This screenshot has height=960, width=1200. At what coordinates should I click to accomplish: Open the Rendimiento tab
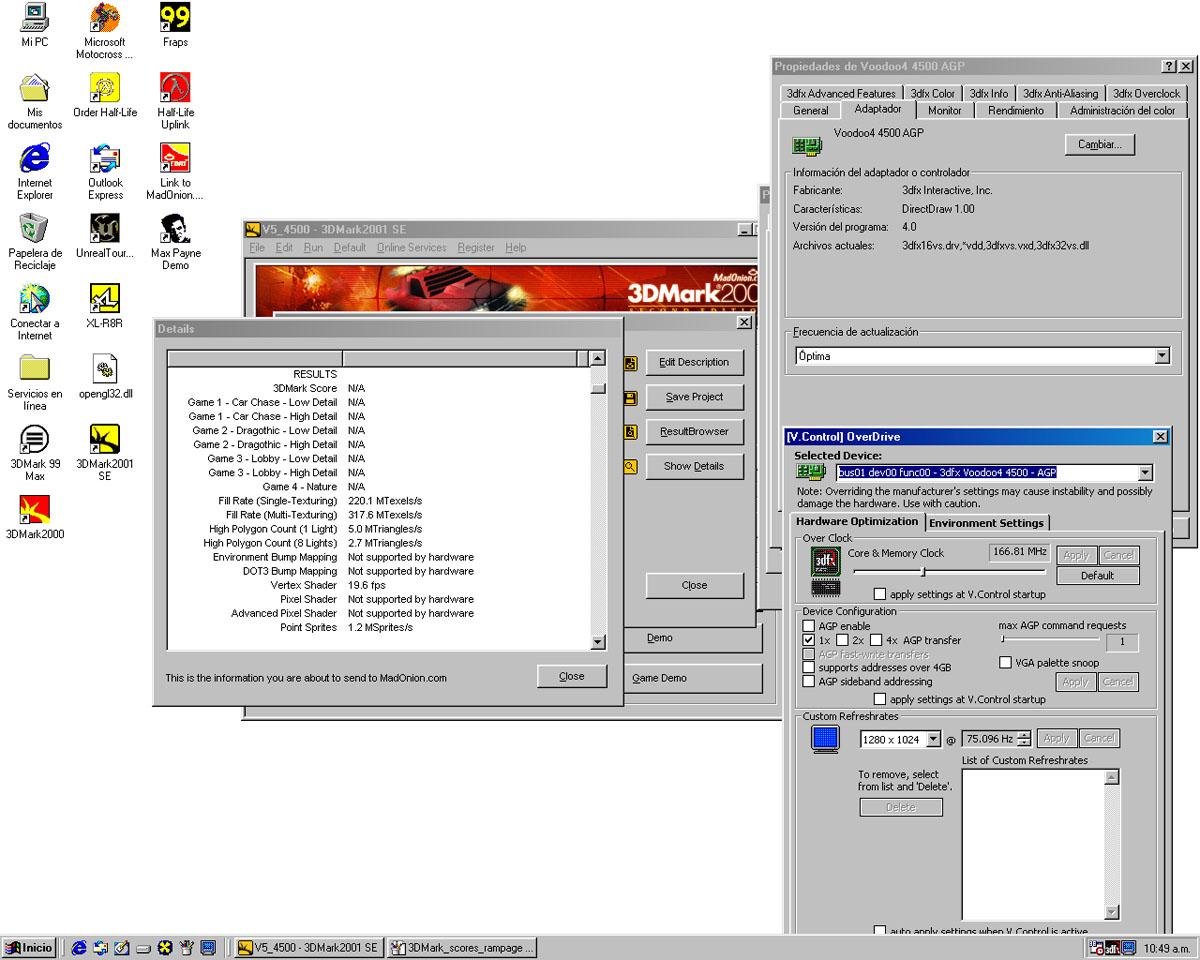(1016, 110)
